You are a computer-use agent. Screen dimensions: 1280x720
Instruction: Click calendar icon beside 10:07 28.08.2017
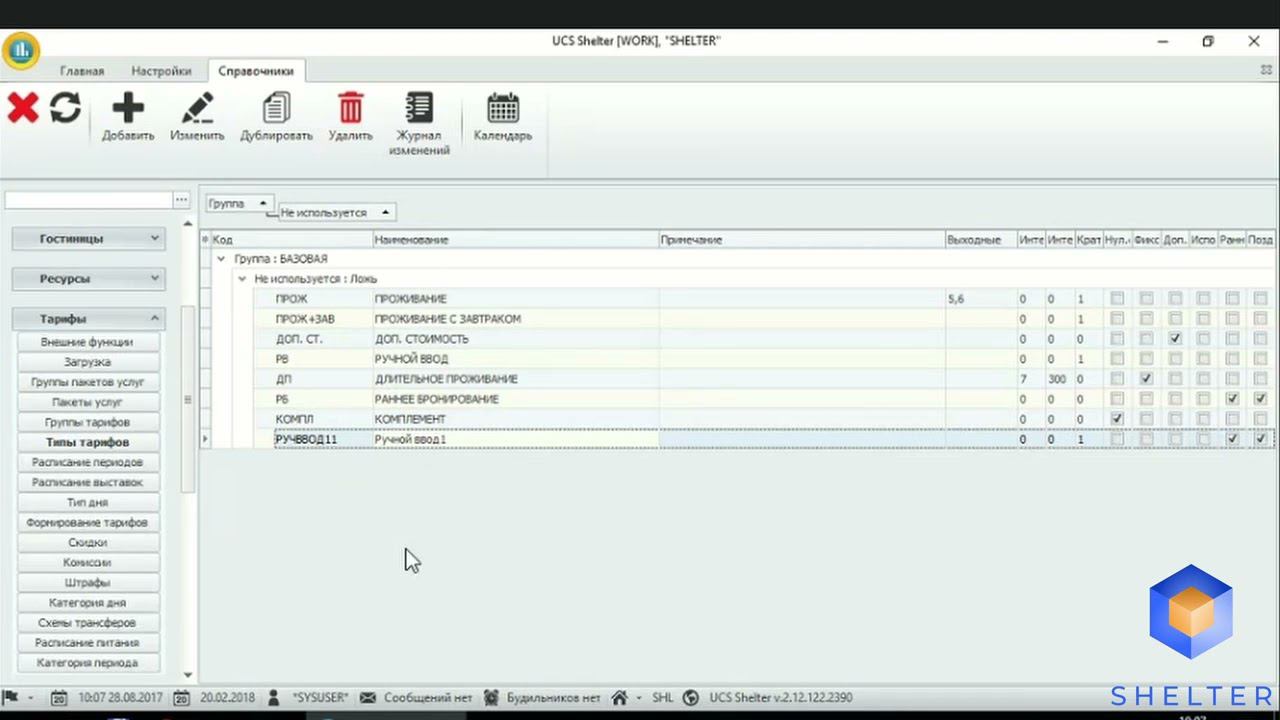point(60,698)
